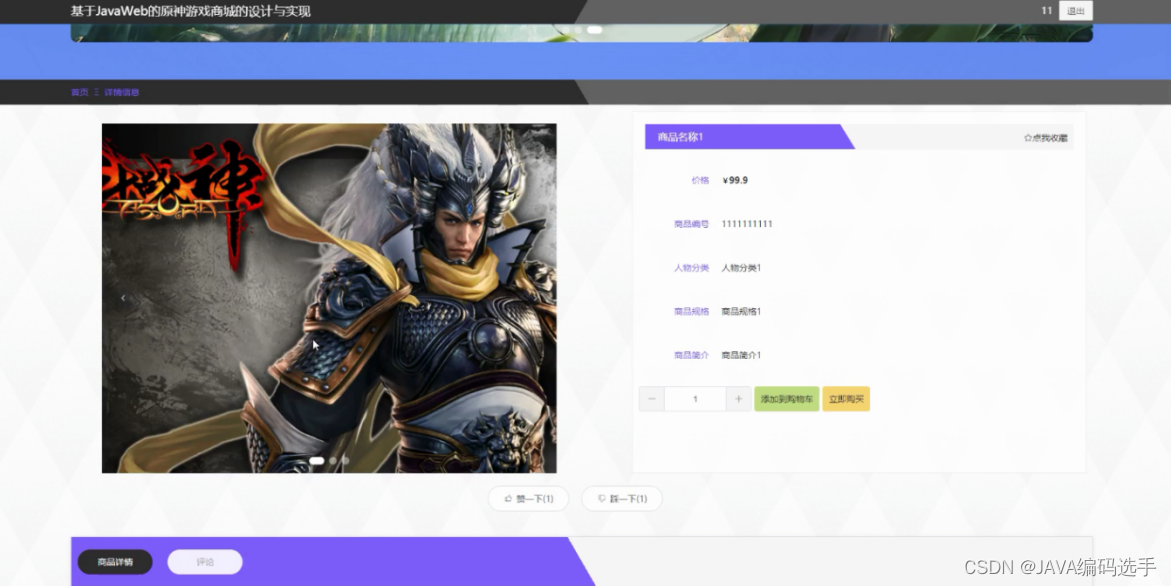This screenshot has width=1172, height=586.
Task: Click the 赞一下(1) thumbs-up button
Action: [x=528, y=499]
